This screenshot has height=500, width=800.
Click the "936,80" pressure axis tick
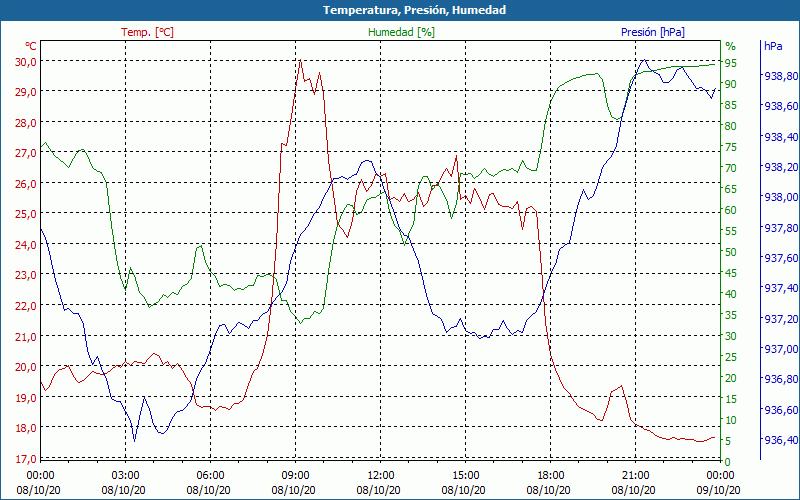[x=781, y=379]
